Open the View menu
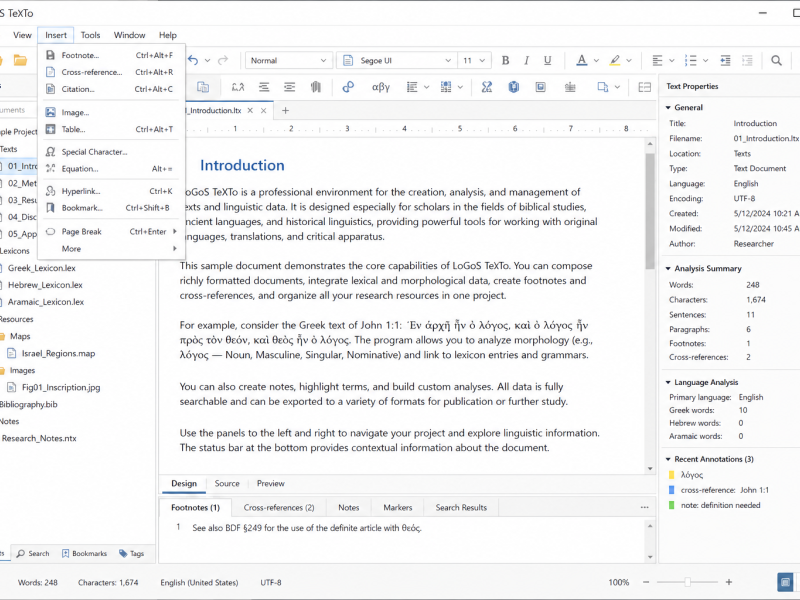The image size is (800, 600). 22,35
